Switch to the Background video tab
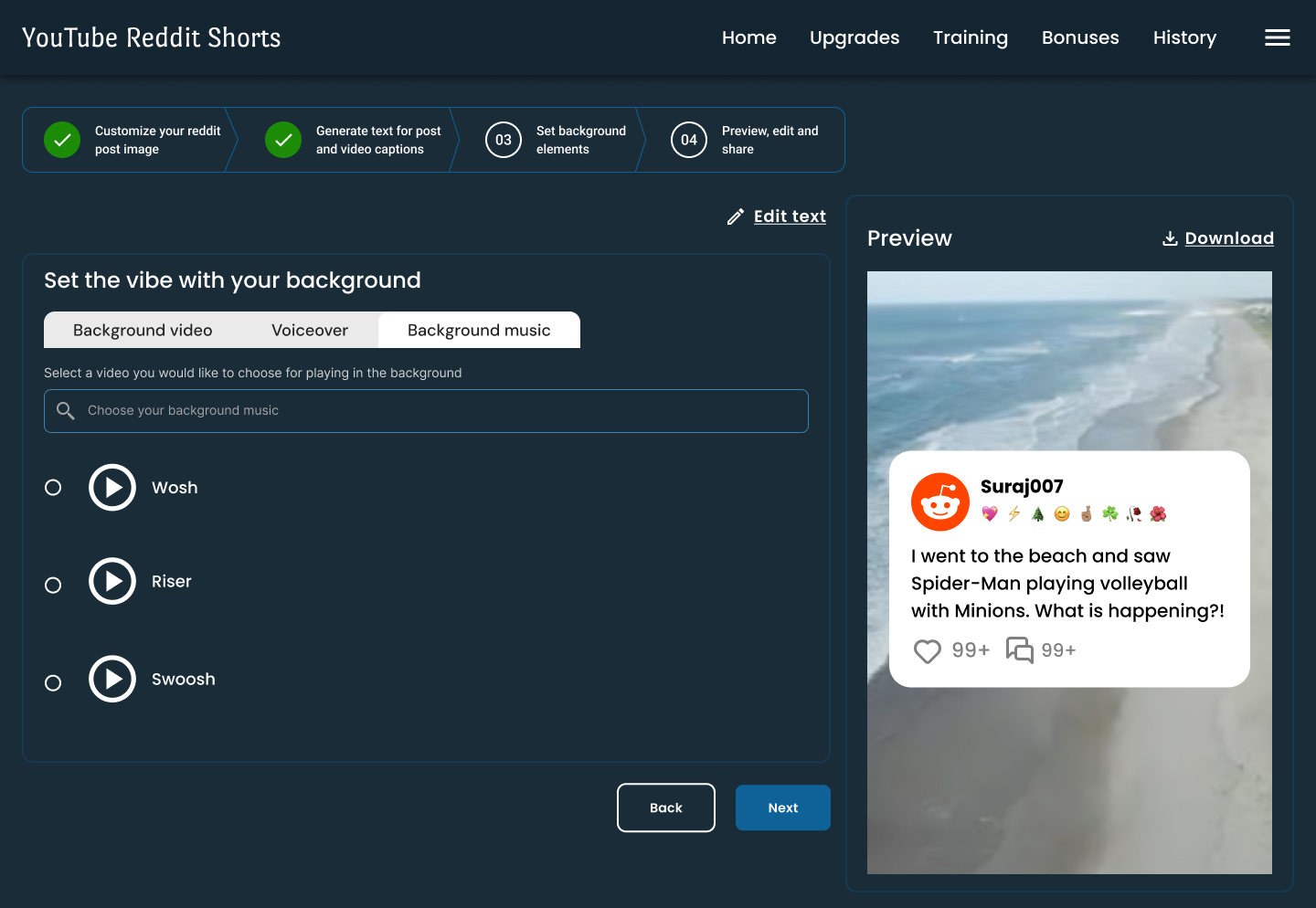Image resolution: width=1316 pixels, height=908 pixels. pyautogui.click(x=143, y=330)
